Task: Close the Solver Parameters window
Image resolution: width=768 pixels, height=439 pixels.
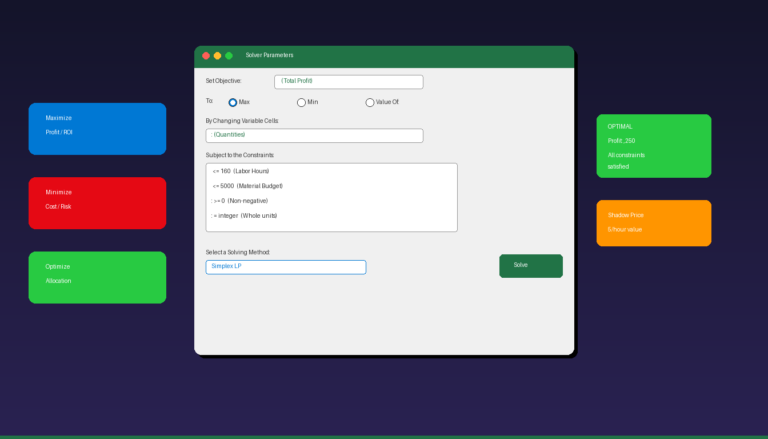Action: pyautogui.click(x=206, y=56)
